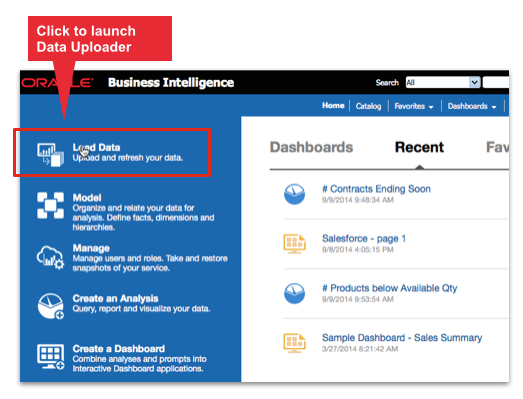Click analysis icon beside Products below Available Qty
Screen dimensions: 523x399
pyautogui.click(x=294, y=293)
